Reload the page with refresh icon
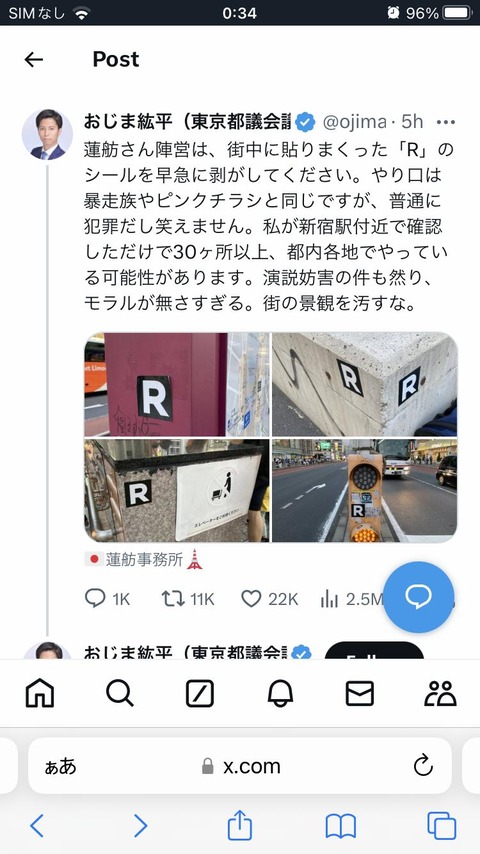This screenshot has height=854, width=480. click(x=423, y=766)
